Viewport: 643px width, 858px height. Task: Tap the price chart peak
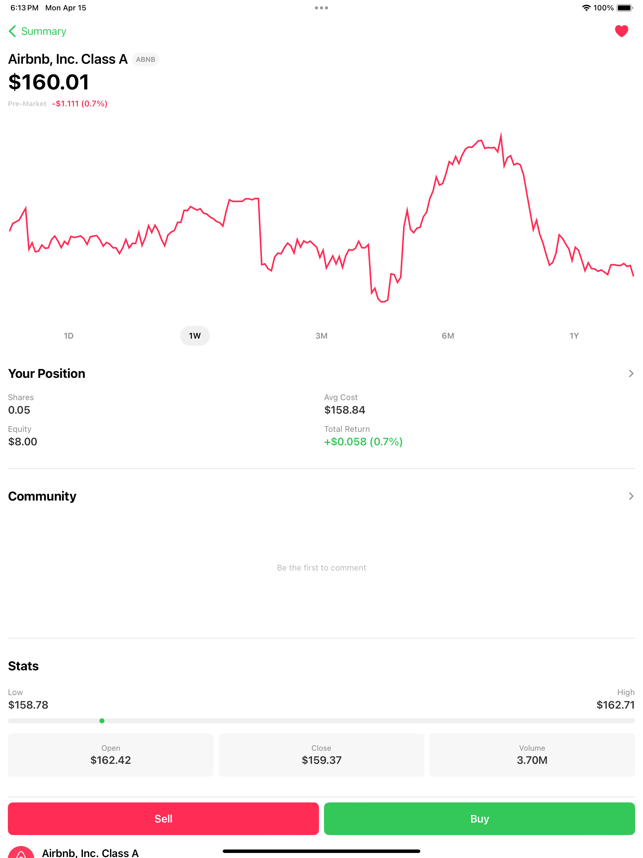coord(501,135)
